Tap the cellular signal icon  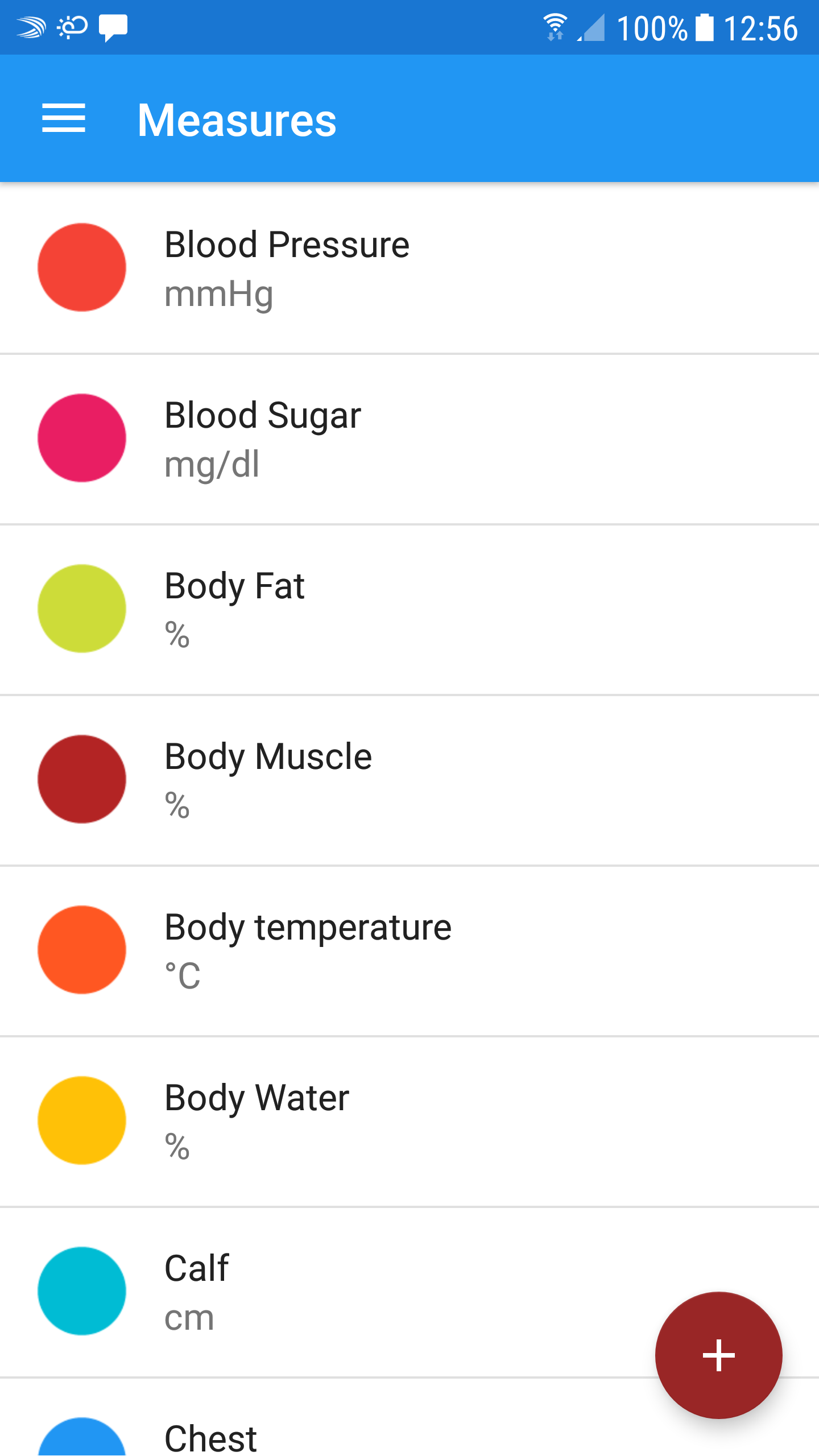click(591, 27)
